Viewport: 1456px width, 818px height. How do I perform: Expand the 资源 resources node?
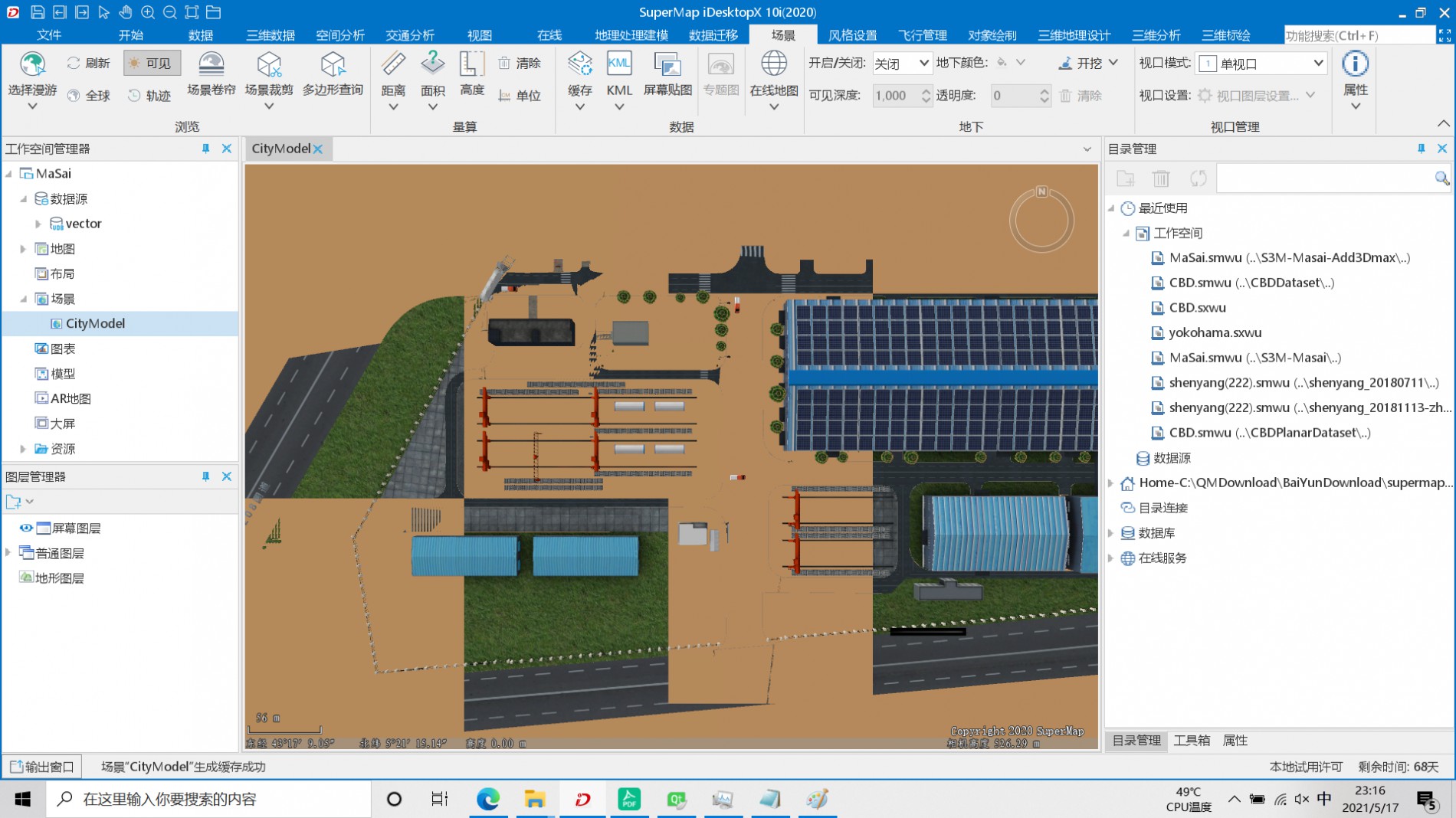click(x=23, y=449)
